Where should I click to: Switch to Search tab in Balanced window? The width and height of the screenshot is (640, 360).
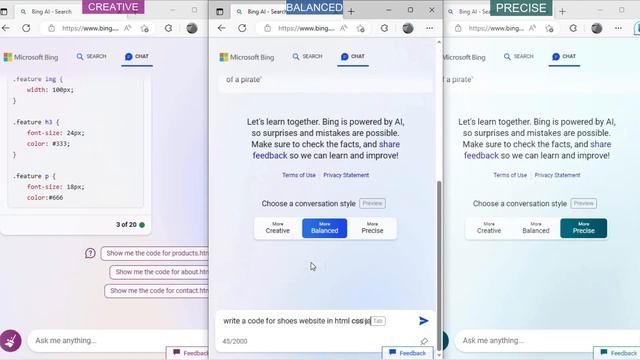tap(307, 56)
